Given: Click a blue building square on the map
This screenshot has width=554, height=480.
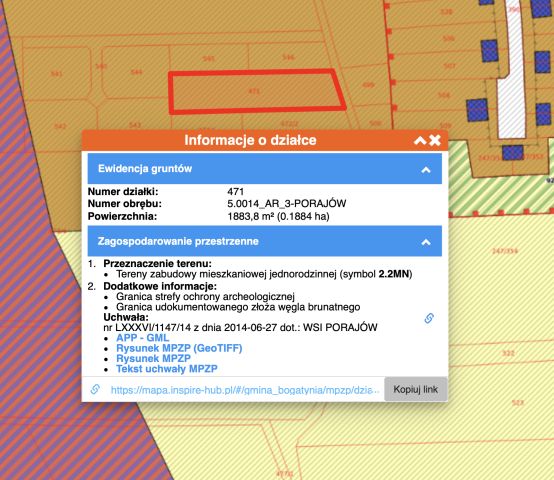Looking at the screenshot, I should tap(489, 50).
